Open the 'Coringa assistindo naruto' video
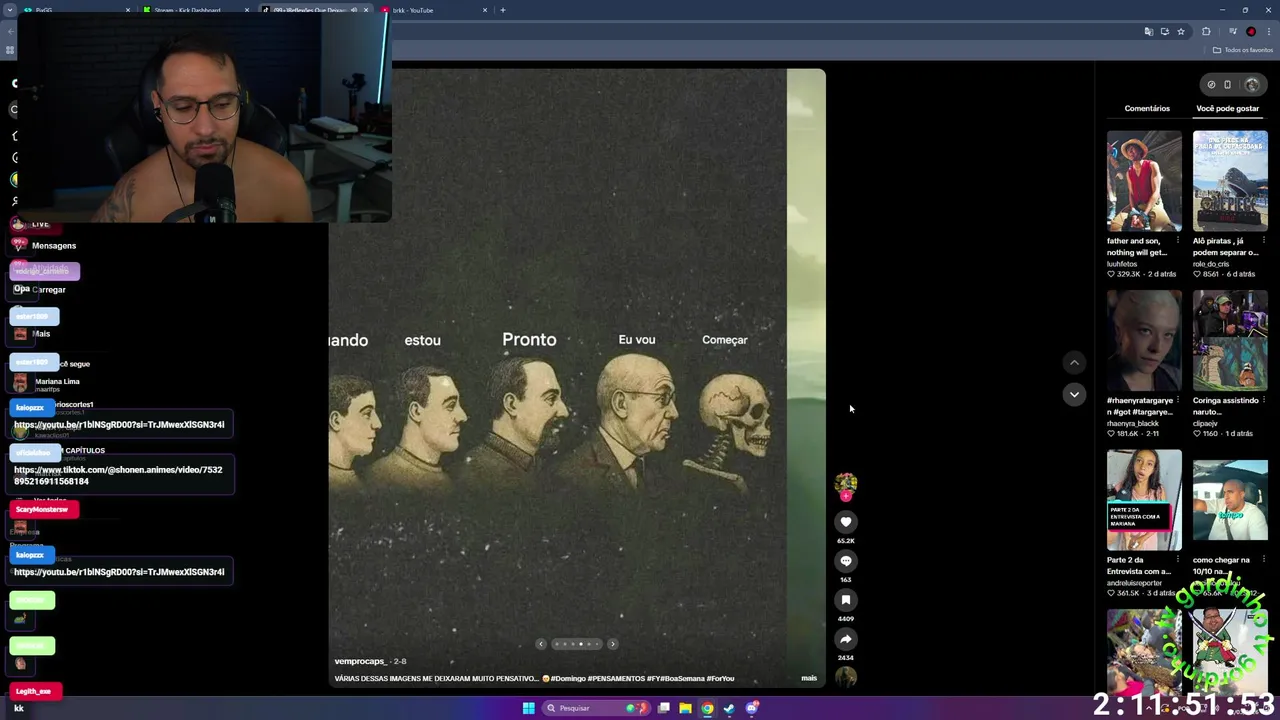1280x720 pixels. click(1230, 341)
